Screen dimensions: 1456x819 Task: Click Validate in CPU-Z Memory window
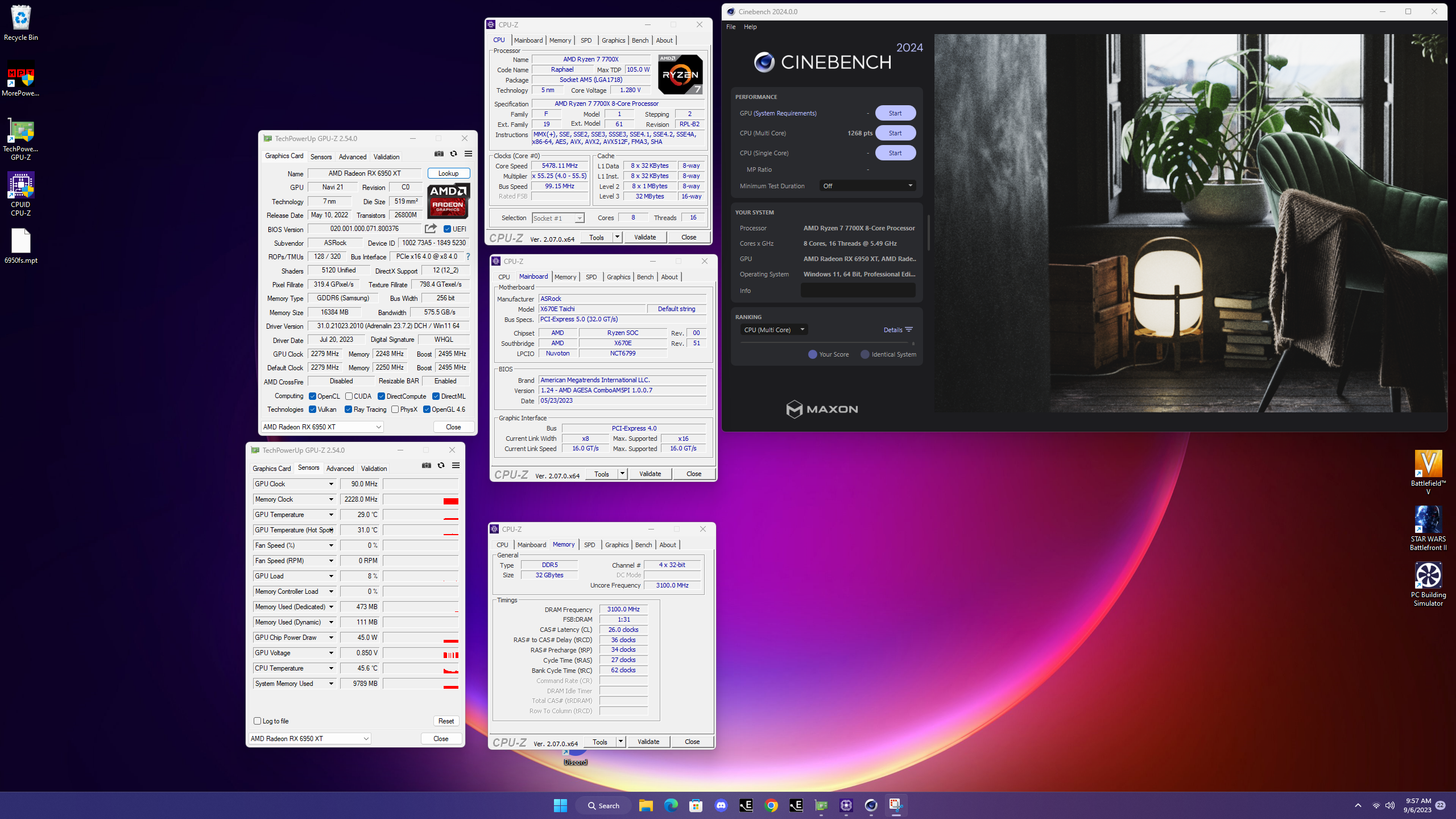click(x=648, y=742)
